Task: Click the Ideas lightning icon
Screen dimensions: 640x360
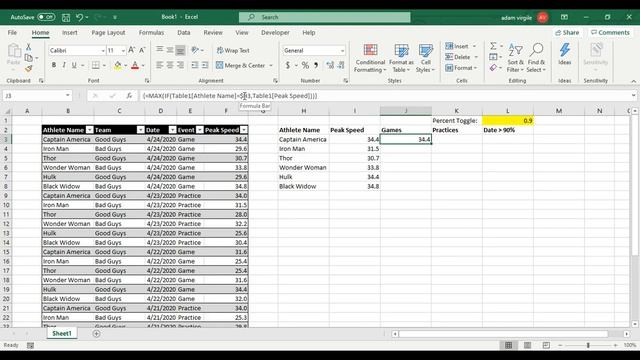Action: pyautogui.click(x=565, y=54)
